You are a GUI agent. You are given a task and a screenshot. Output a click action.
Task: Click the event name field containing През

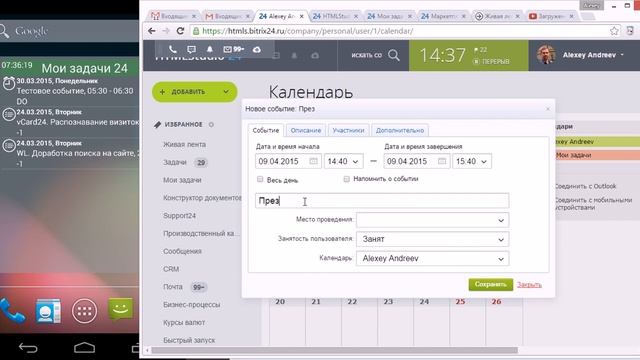click(x=382, y=201)
